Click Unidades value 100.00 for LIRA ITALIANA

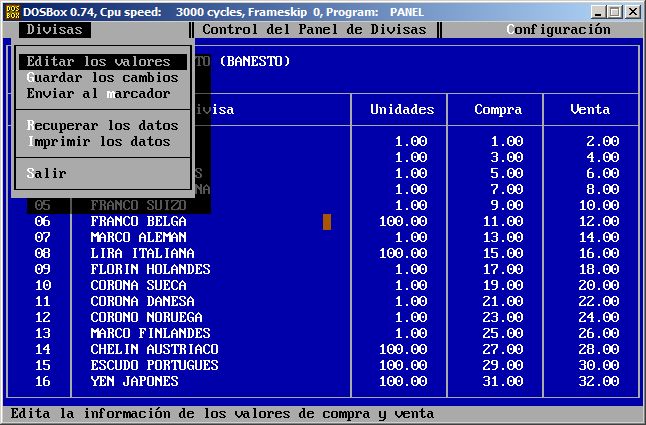(402, 254)
